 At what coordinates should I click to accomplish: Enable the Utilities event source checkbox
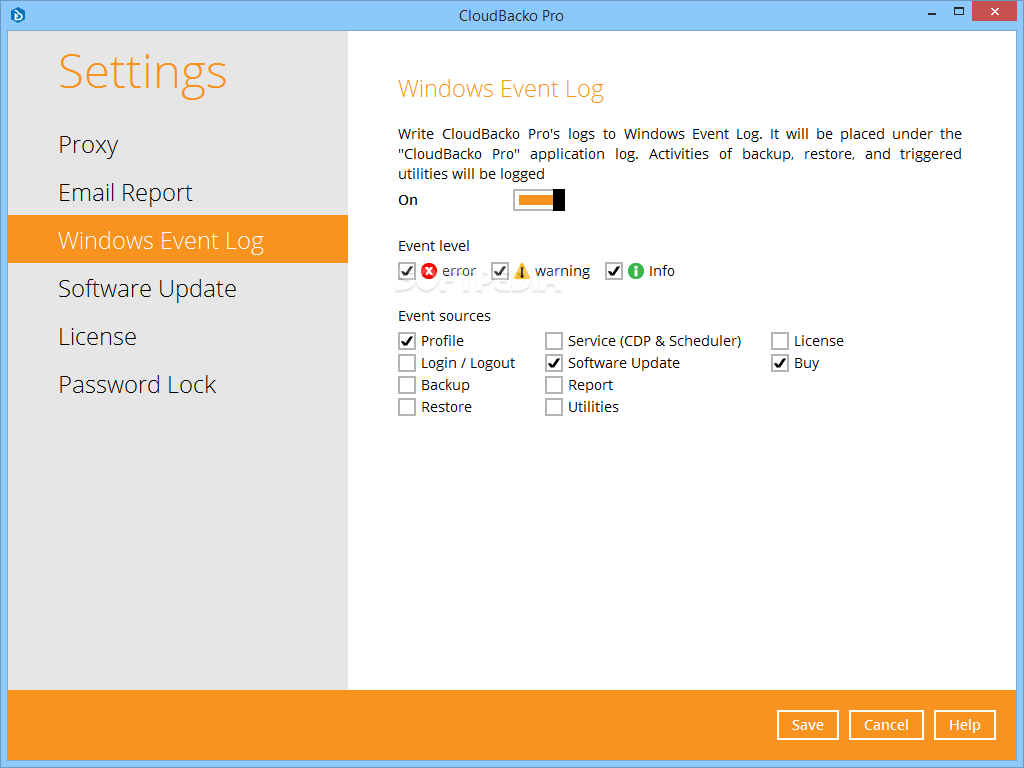[554, 408]
